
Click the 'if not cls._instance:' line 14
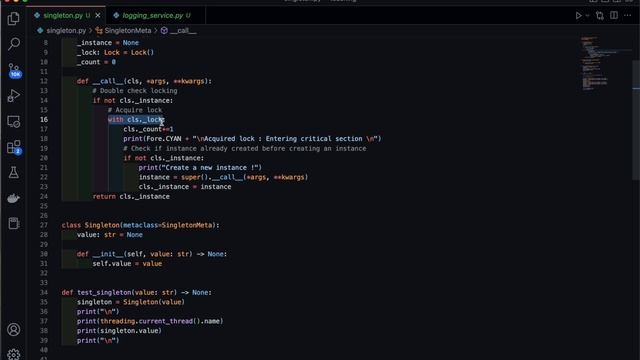pos(133,100)
